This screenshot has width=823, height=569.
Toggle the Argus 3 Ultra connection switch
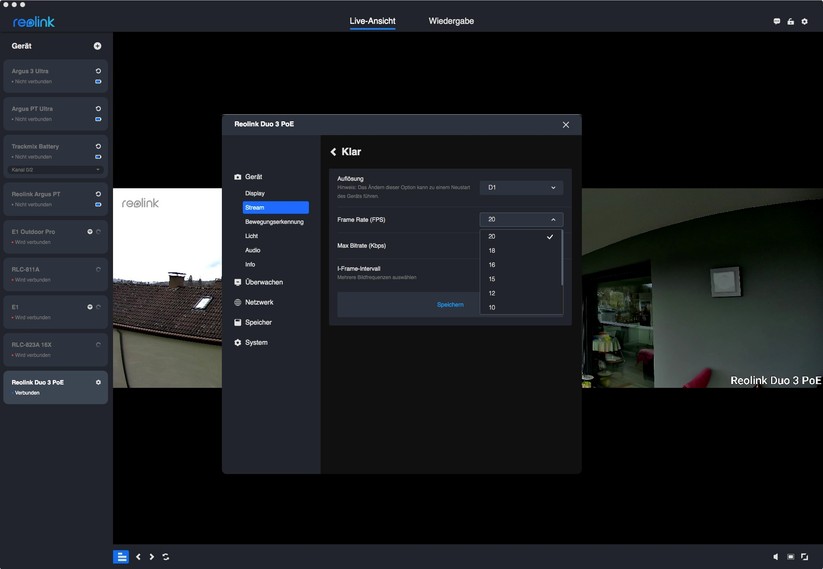click(x=98, y=82)
